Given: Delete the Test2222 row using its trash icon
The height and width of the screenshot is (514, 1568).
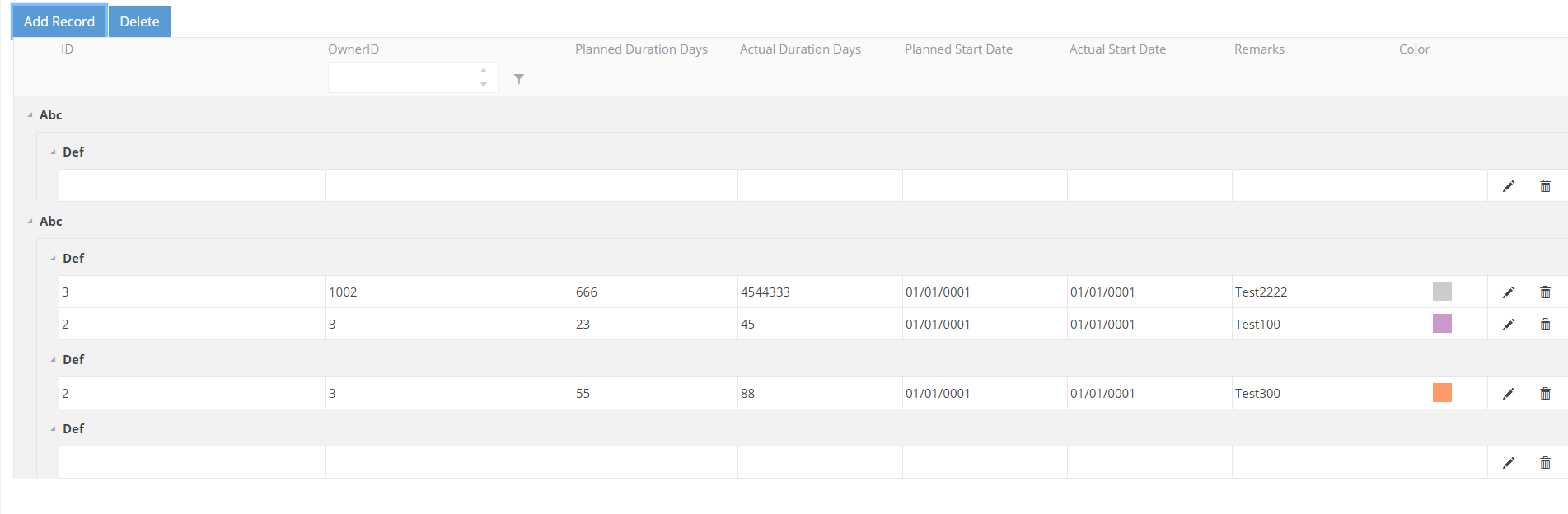Looking at the screenshot, I should tap(1545, 292).
